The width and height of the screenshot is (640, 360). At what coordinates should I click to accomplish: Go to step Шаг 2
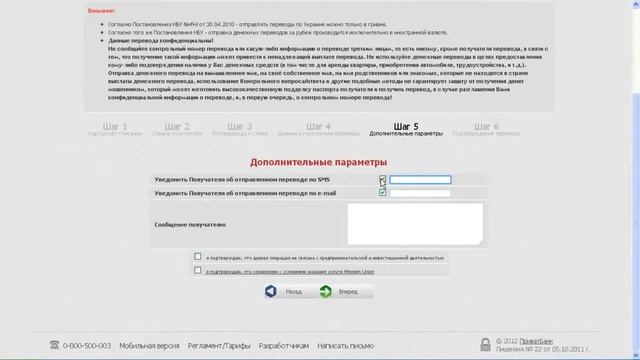point(177,129)
